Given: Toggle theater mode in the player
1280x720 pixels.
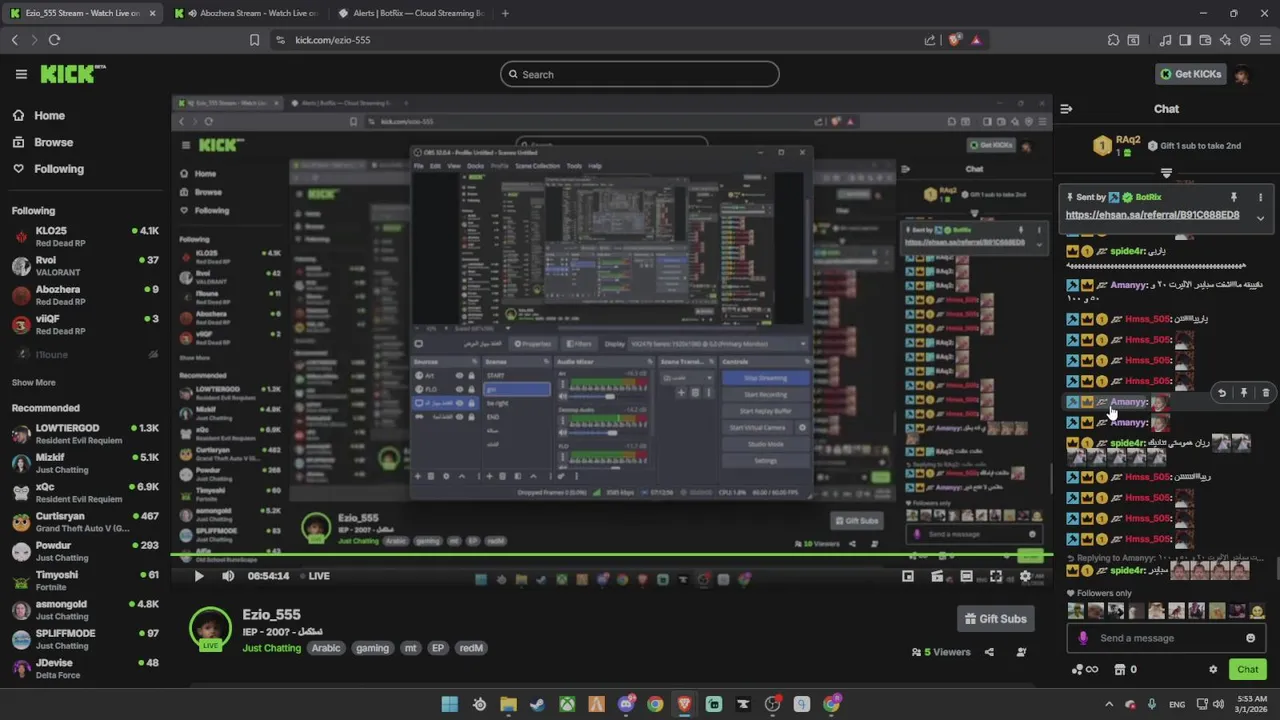Looking at the screenshot, I should (966, 576).
